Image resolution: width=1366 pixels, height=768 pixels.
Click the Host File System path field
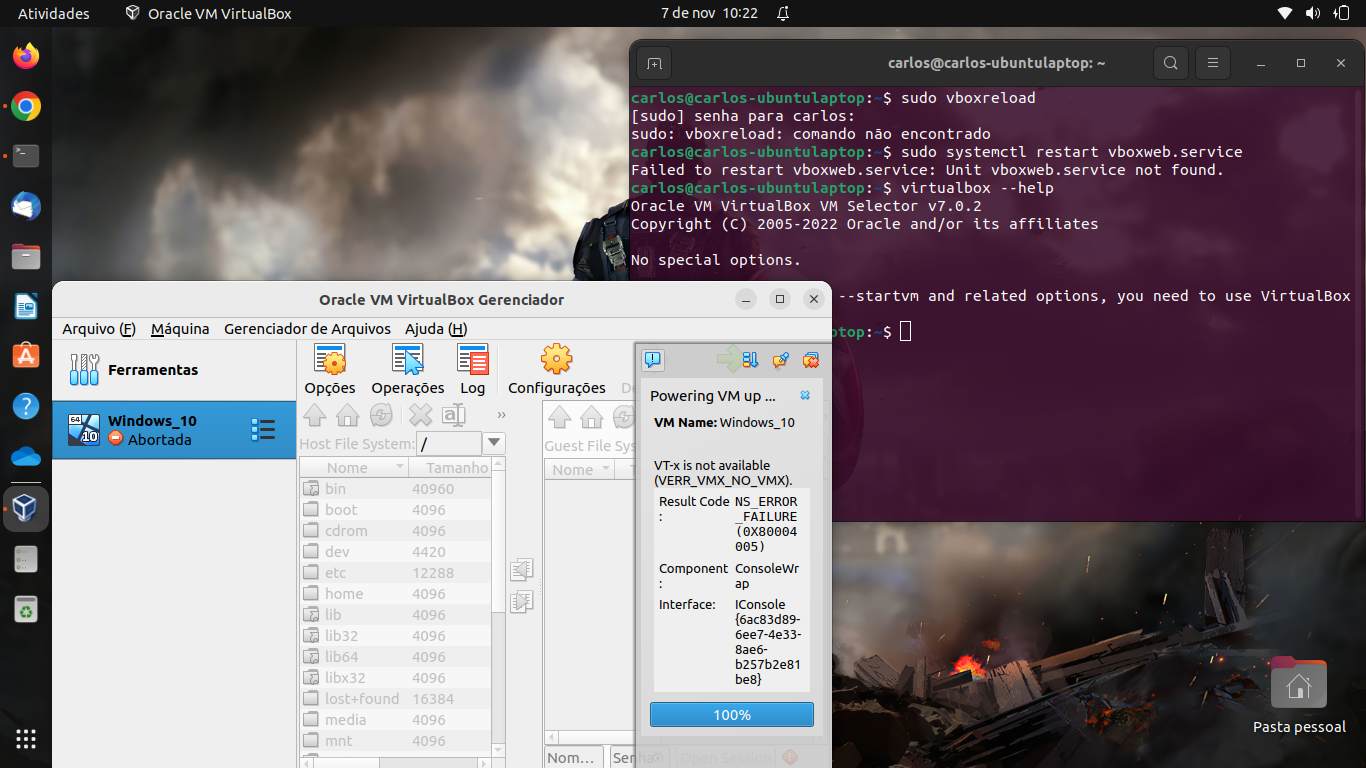pyautogui.click(x=448, y=443)
